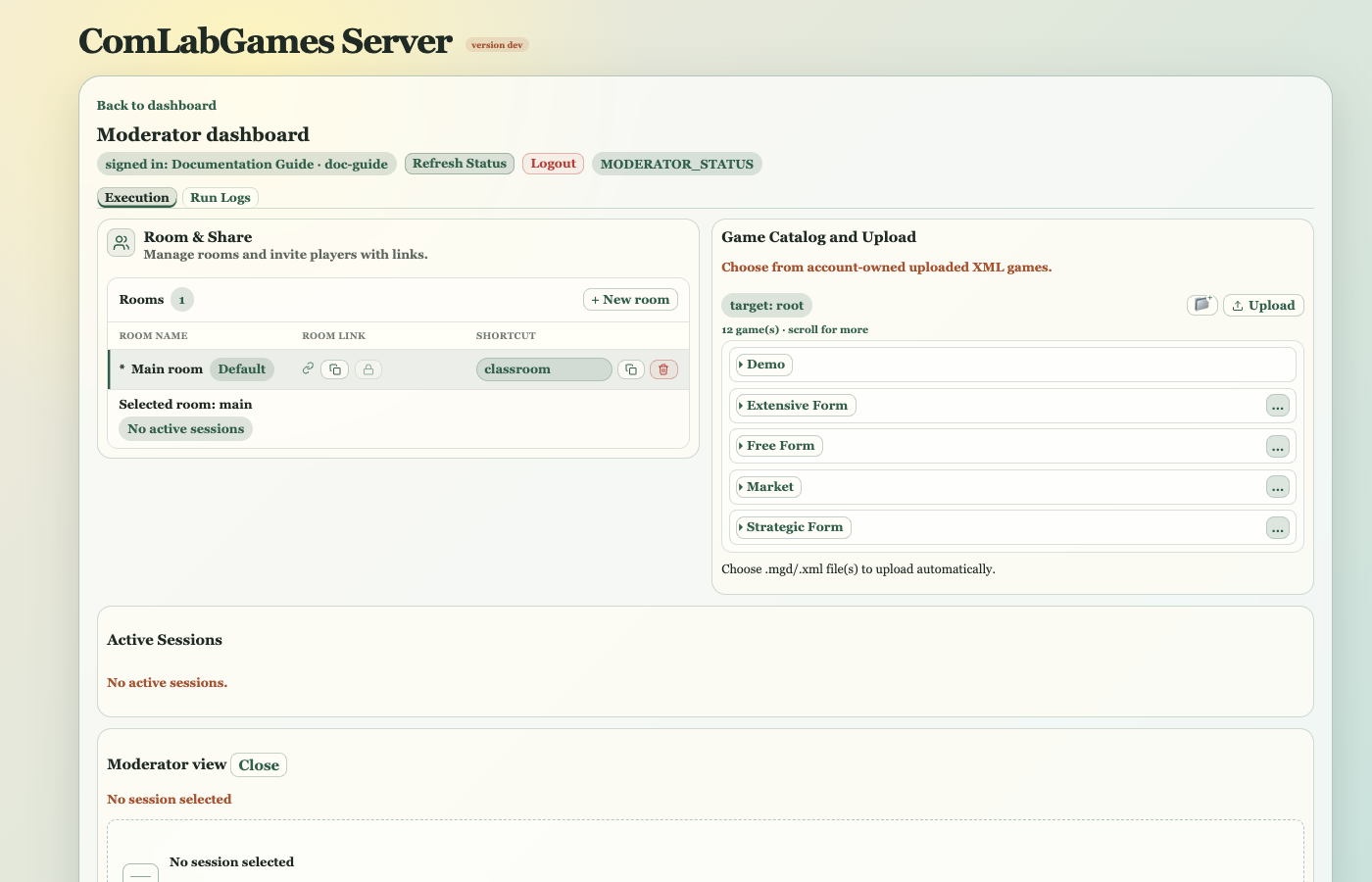Open Free Form options menu (…)
Image resolution: width=1372 pixels, height=882 pixels.
coord(1278,447)
